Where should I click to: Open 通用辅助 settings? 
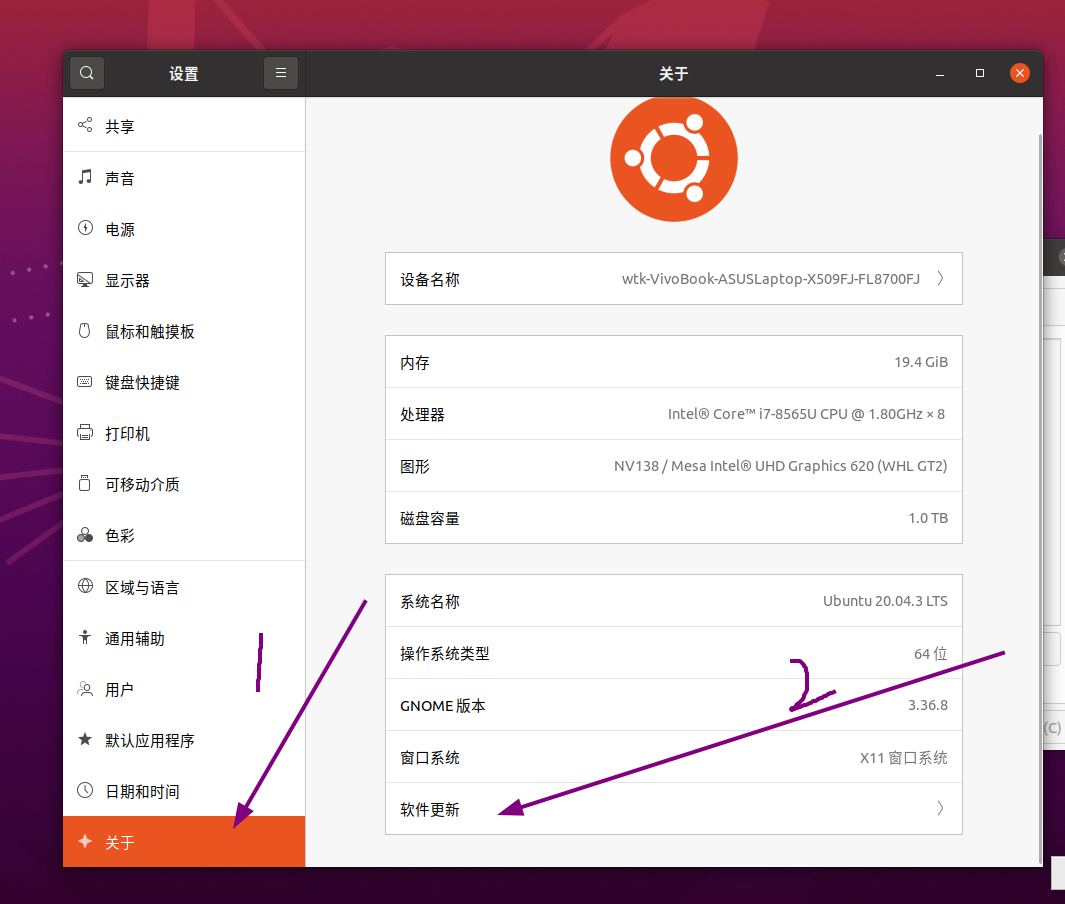click(x=184, y=638)
